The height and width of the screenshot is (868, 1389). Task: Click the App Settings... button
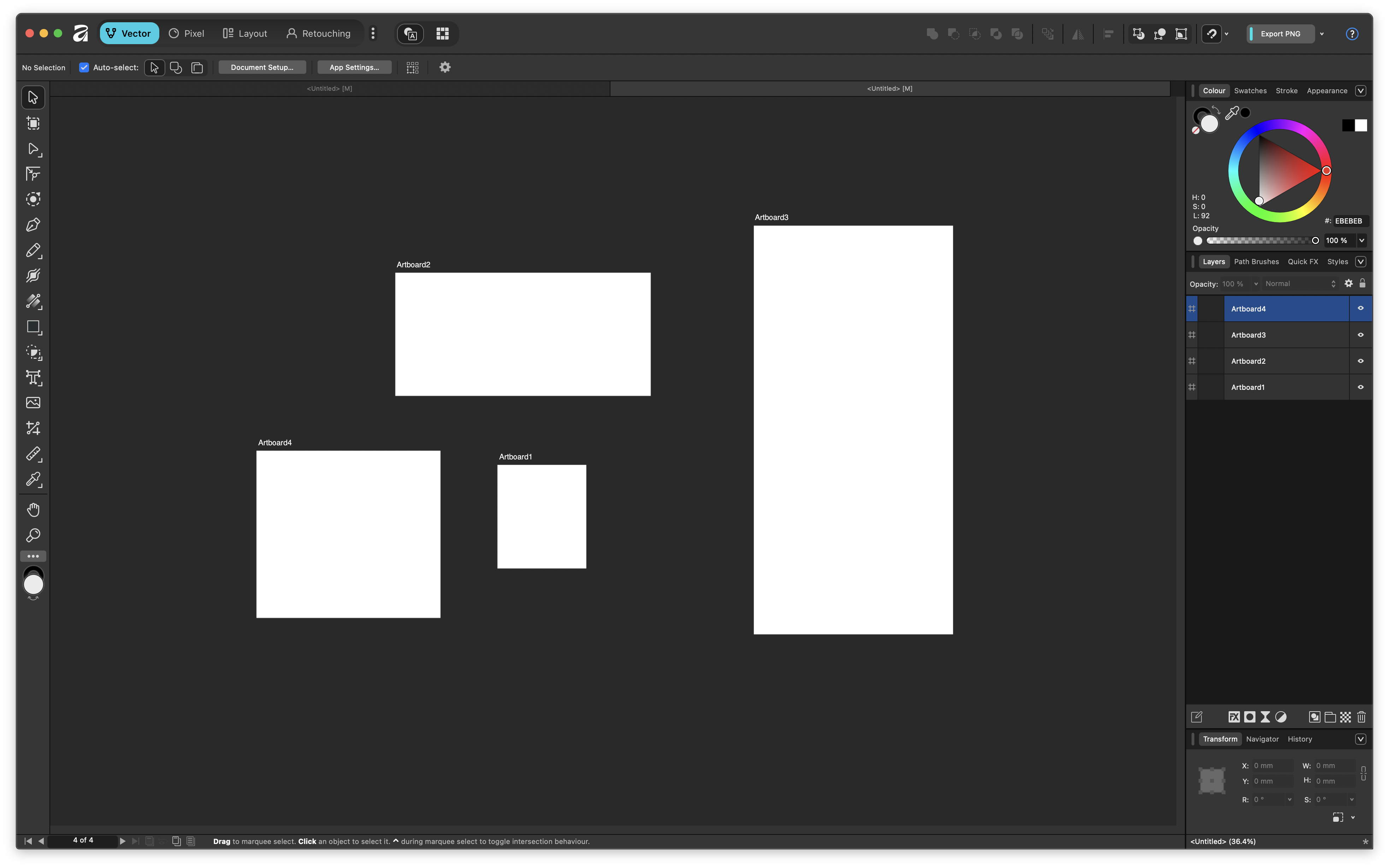(x=354, y=67)
